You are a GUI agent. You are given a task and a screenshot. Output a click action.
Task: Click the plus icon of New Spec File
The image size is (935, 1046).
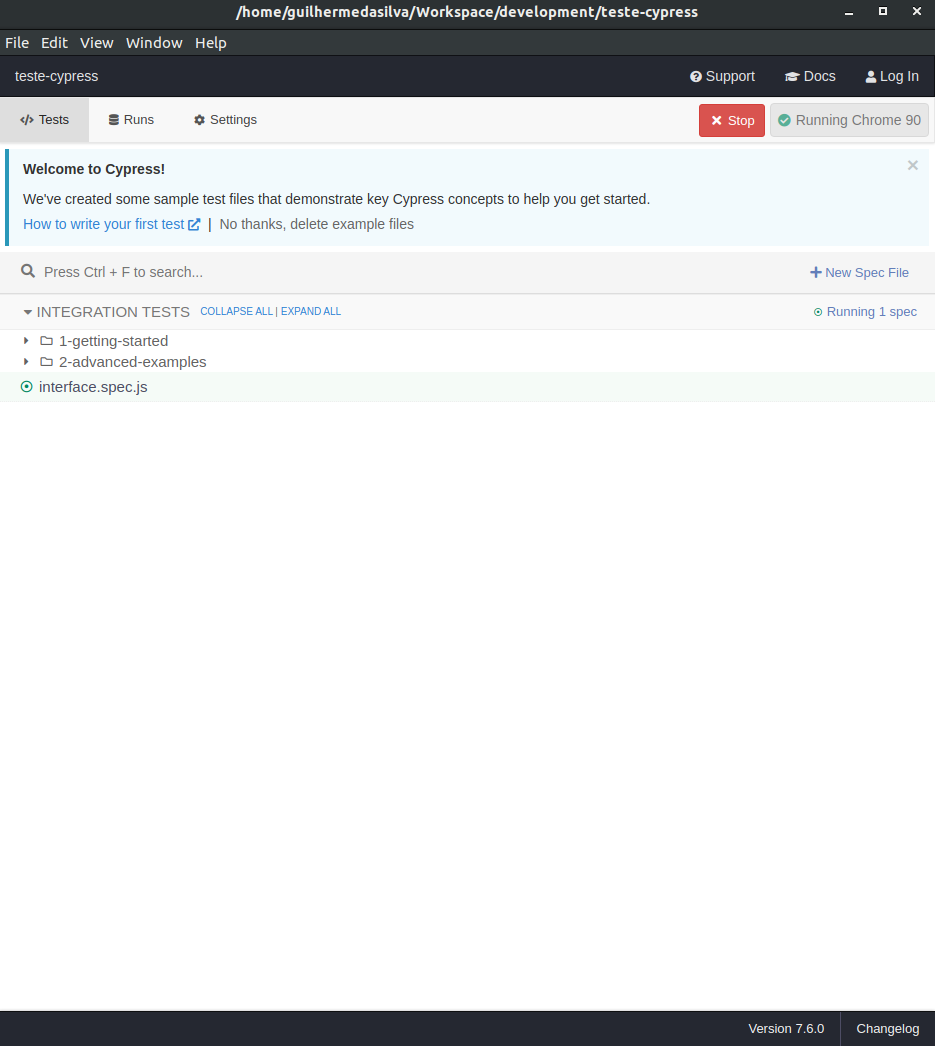816,272
